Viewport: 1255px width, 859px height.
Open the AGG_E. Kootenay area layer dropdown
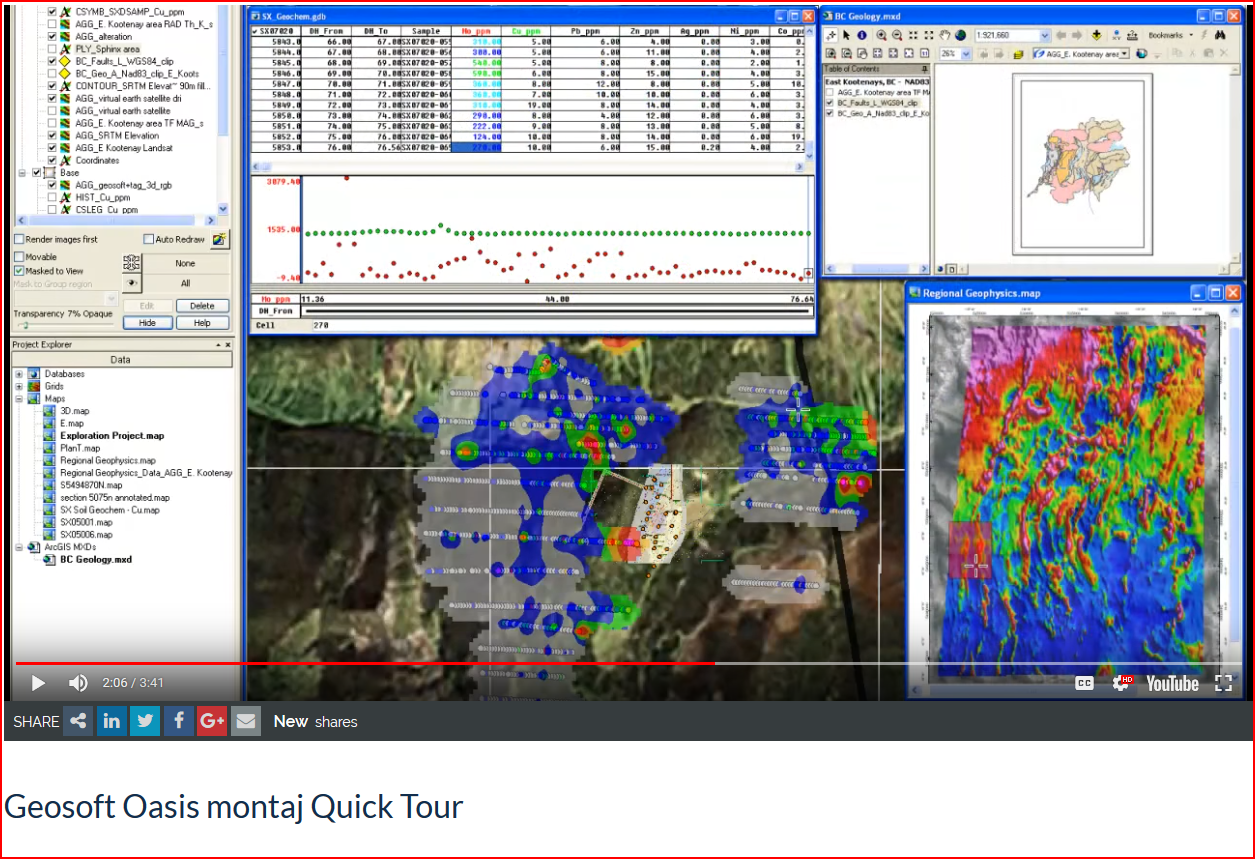[1125, 53]
